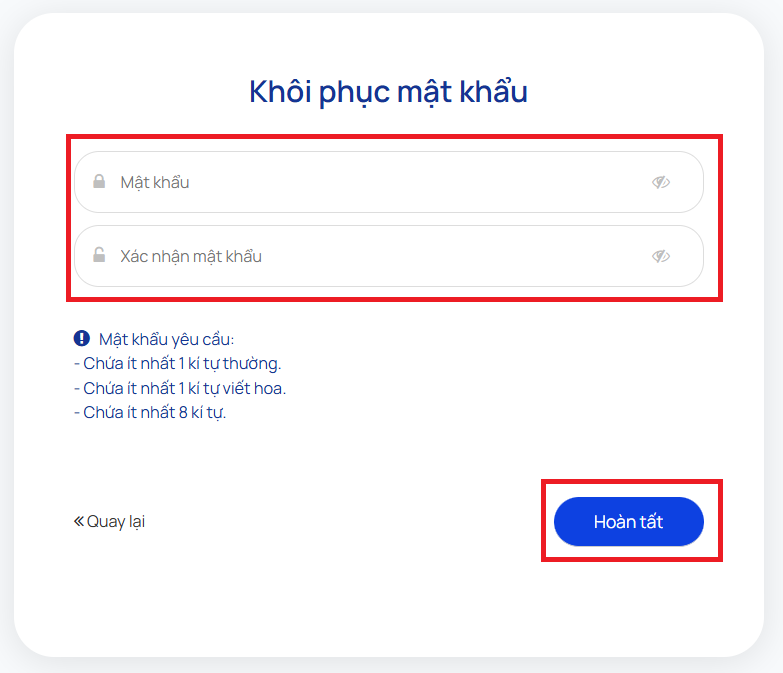This screenshot has width=783, height=673.
Task: Click the Hoàn tất button
Action: coord(629,522)
